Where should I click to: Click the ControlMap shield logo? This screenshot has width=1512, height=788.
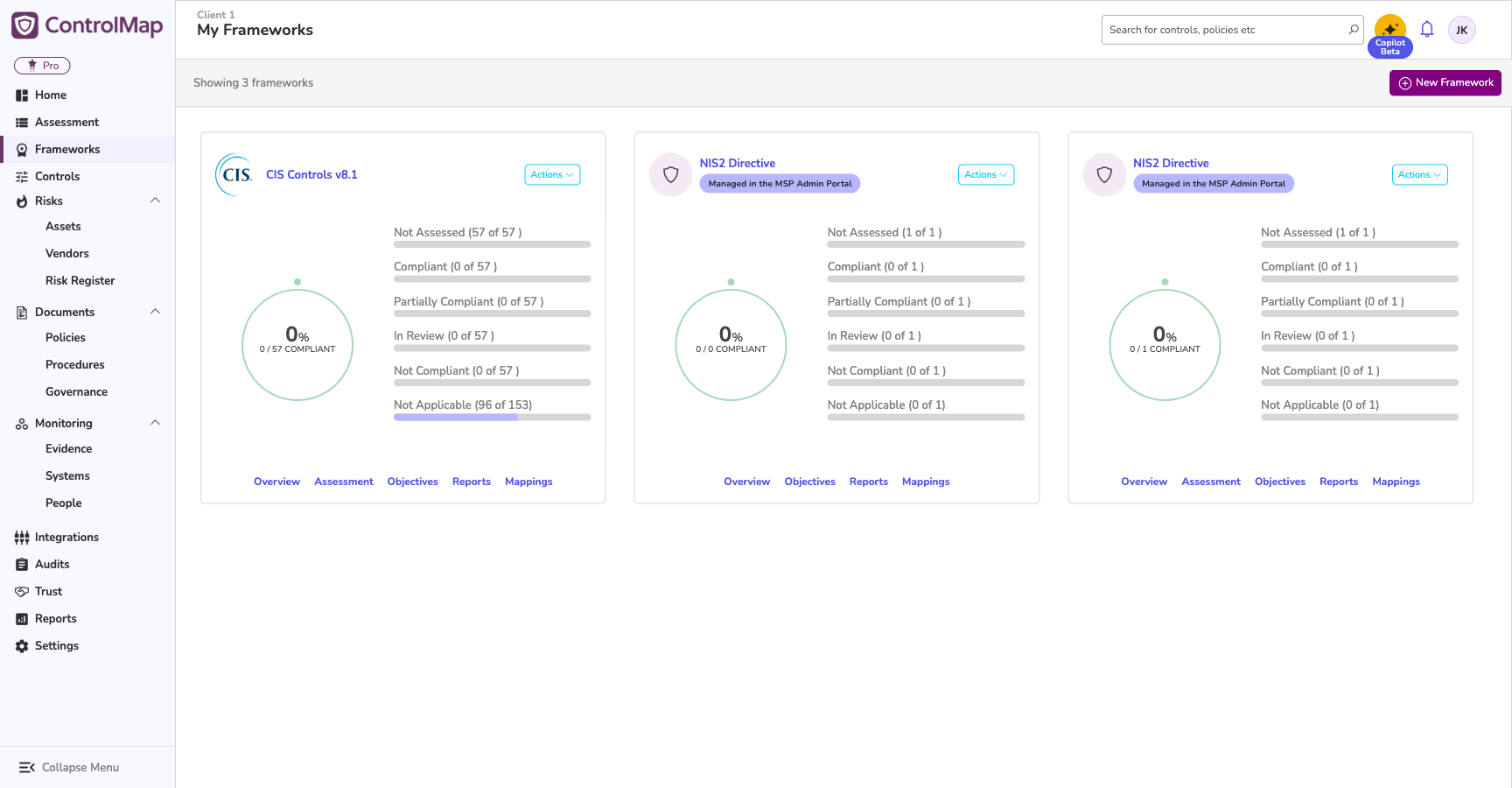click(x=24, y=25)
